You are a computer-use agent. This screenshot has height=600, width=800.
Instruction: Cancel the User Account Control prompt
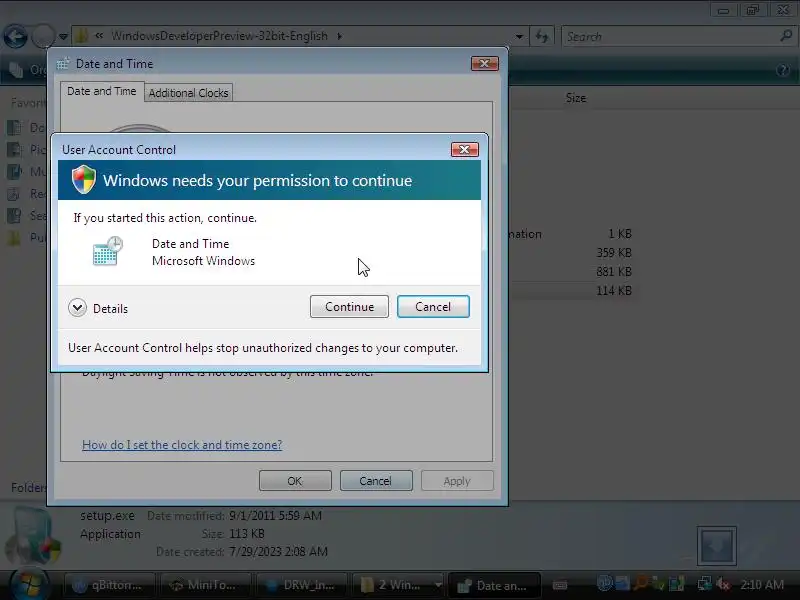[433, 307]
